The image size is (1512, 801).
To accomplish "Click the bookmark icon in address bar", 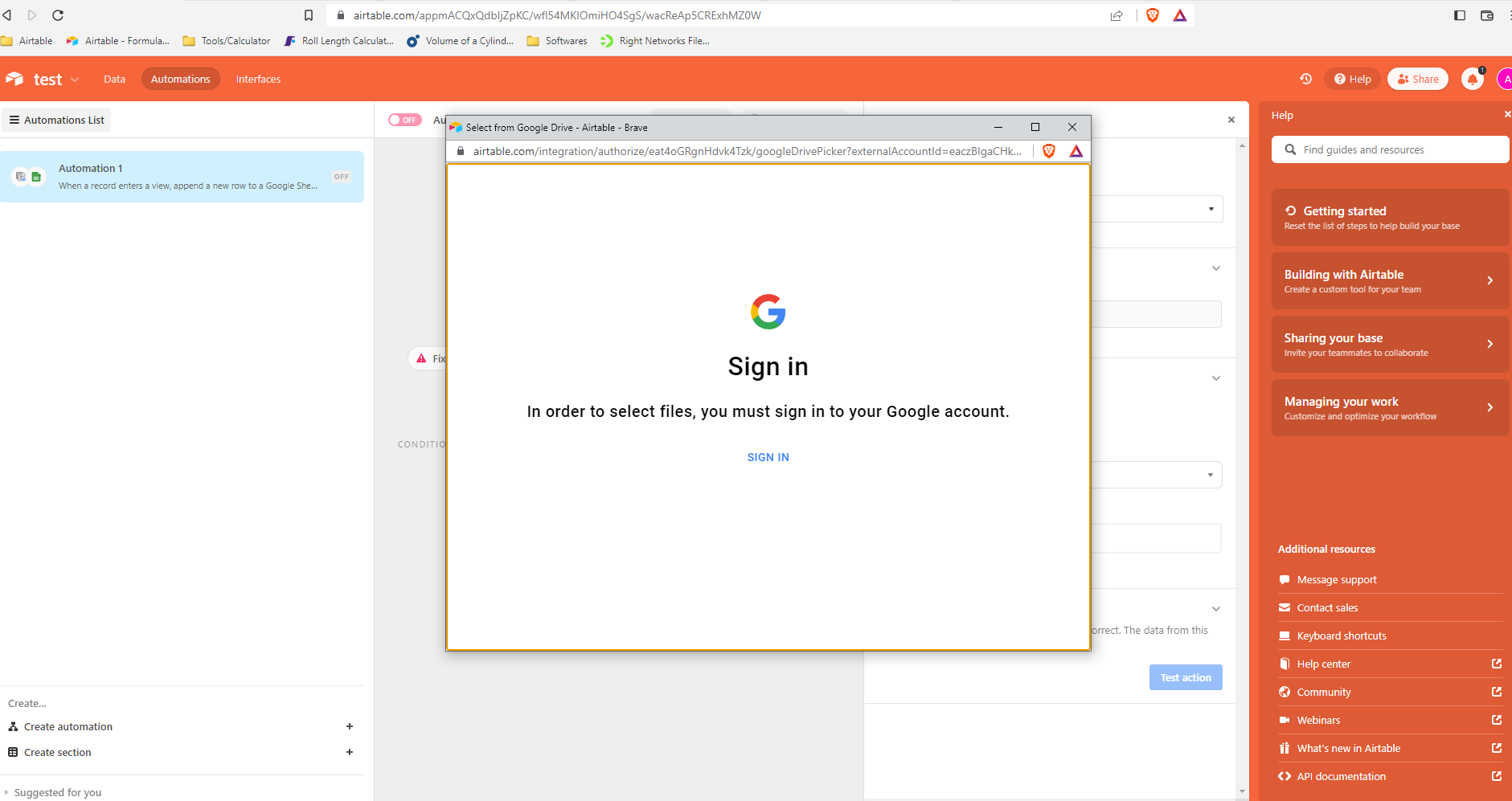I will [x=309, y=15].
